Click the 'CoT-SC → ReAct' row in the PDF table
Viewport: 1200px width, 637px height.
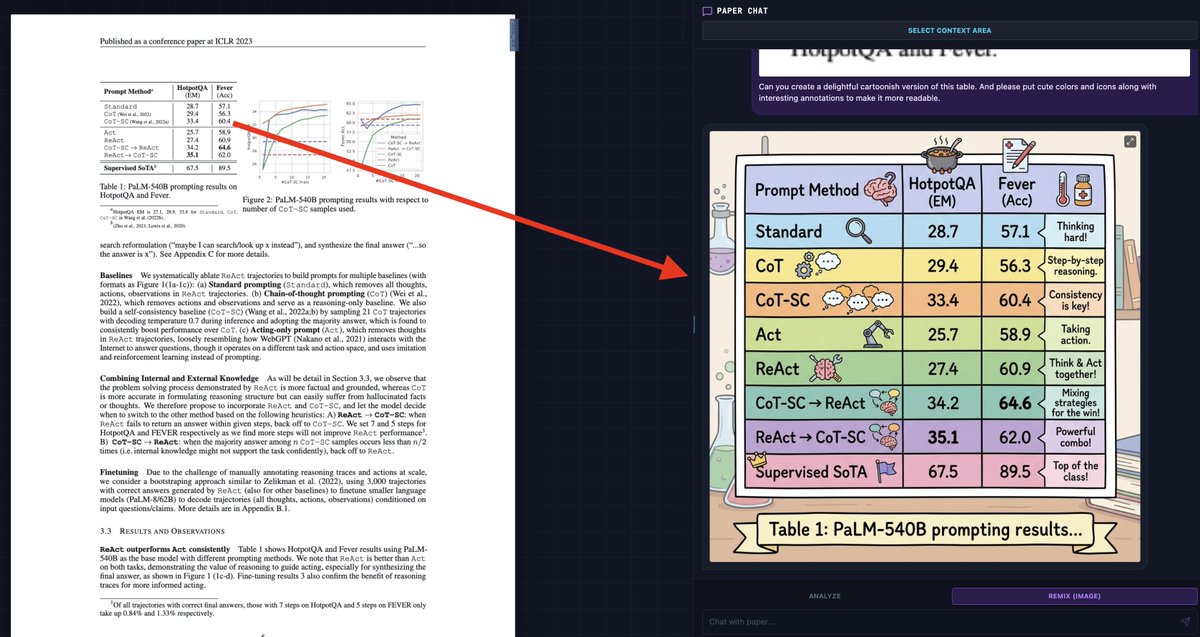169,147
